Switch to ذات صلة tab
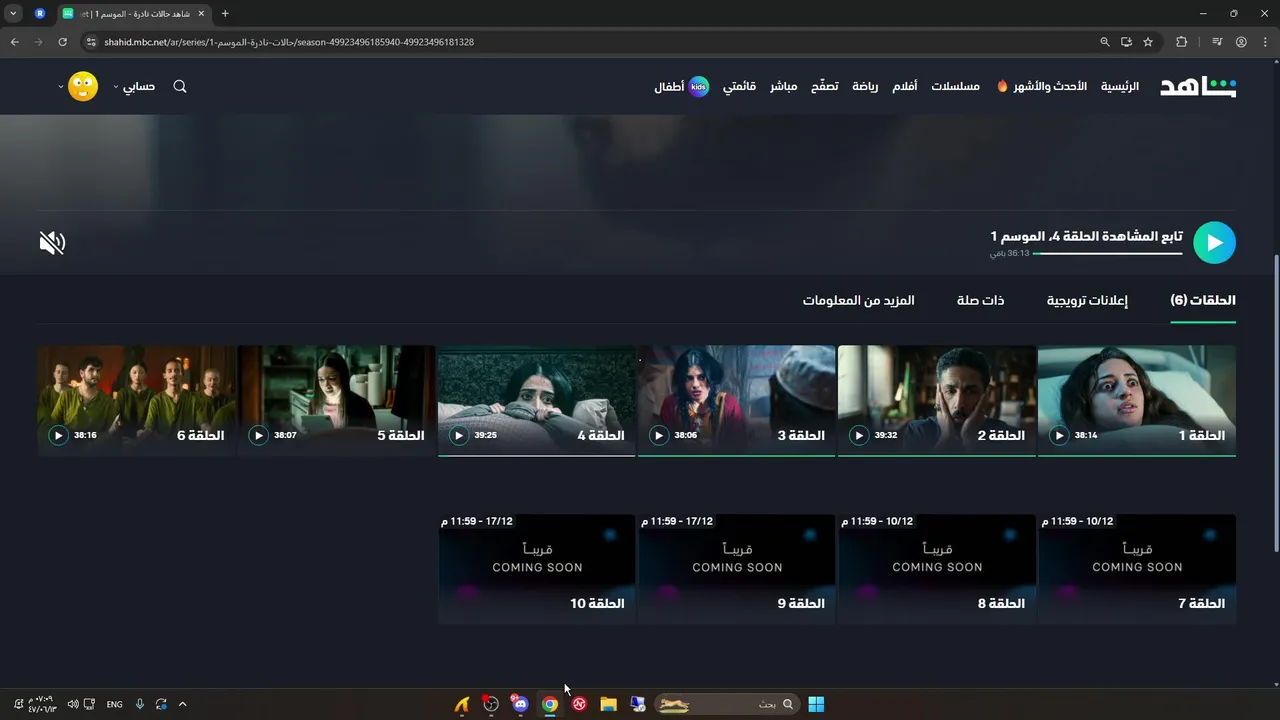 [x=980, y=300]
